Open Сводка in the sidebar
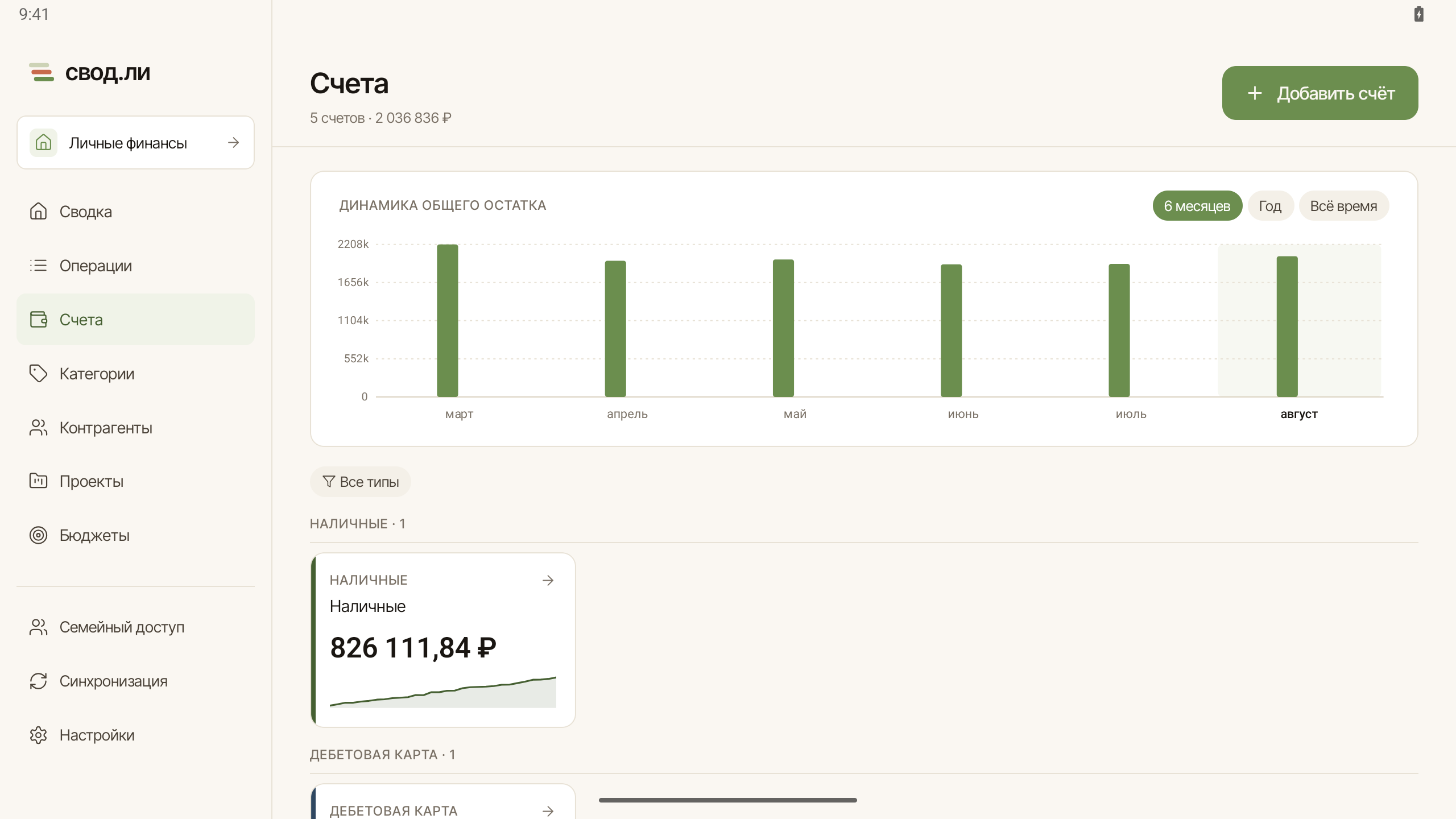This screenshot has height=819, width=1456. click(x=135, y=212)
